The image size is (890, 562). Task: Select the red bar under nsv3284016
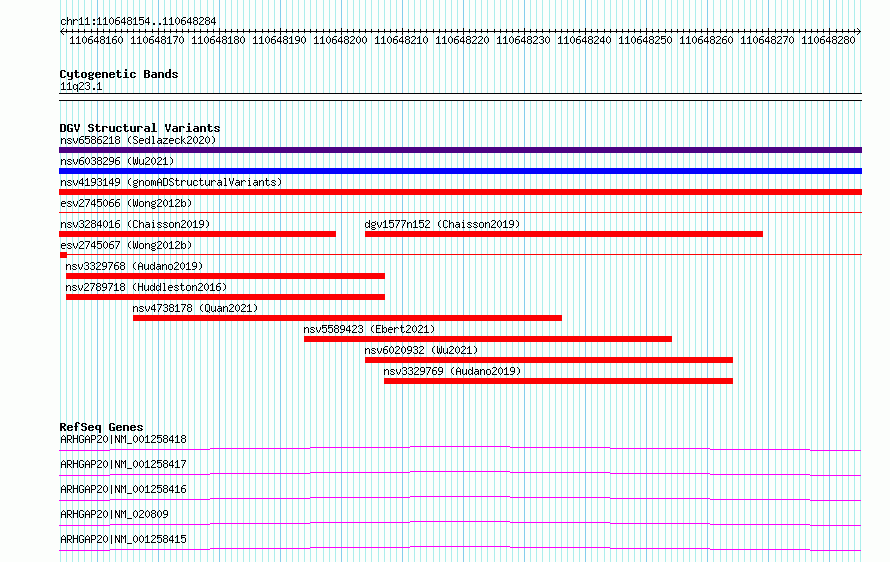point(198,234)
